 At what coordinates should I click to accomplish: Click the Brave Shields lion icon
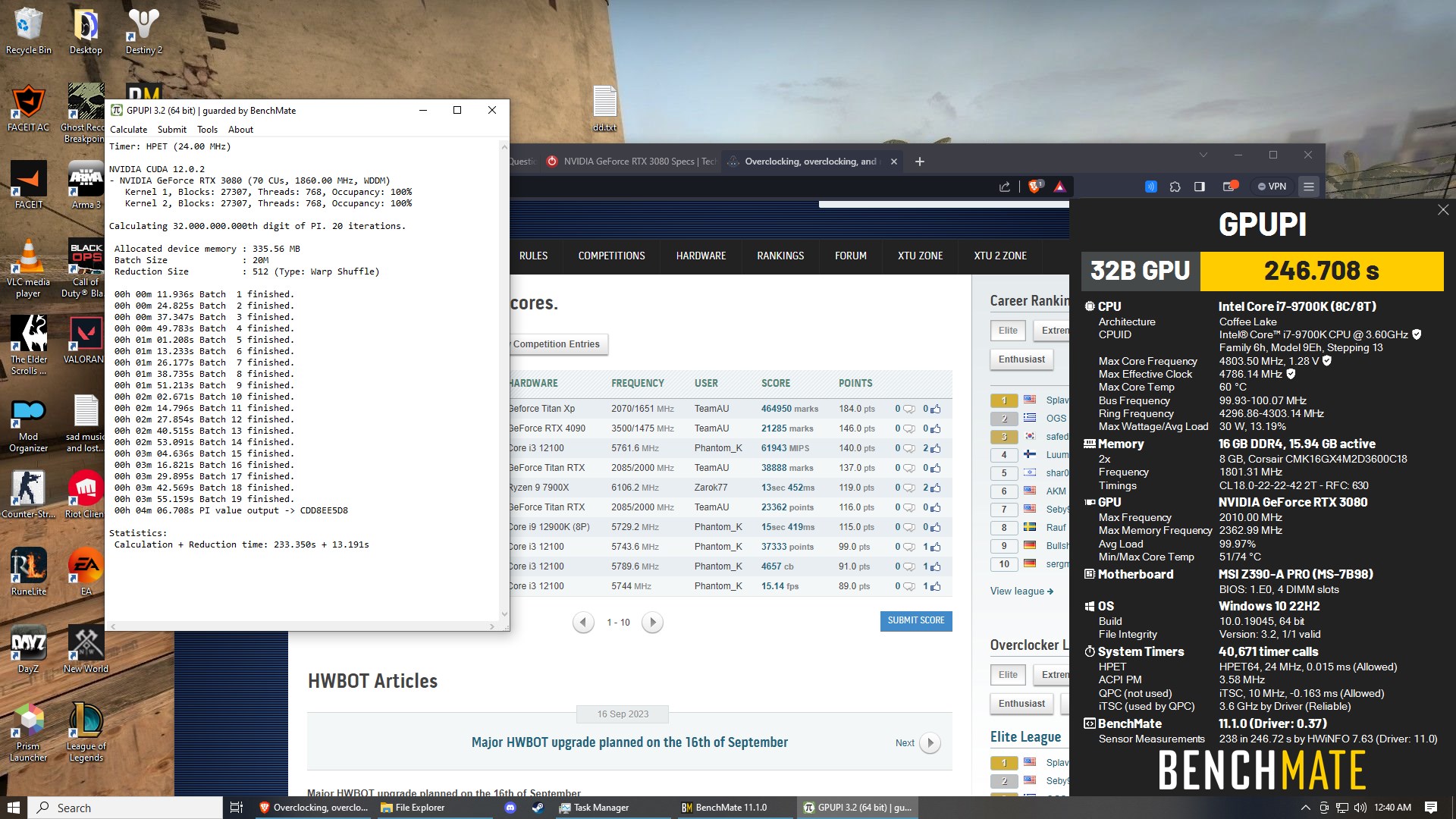click(1034, 186)
